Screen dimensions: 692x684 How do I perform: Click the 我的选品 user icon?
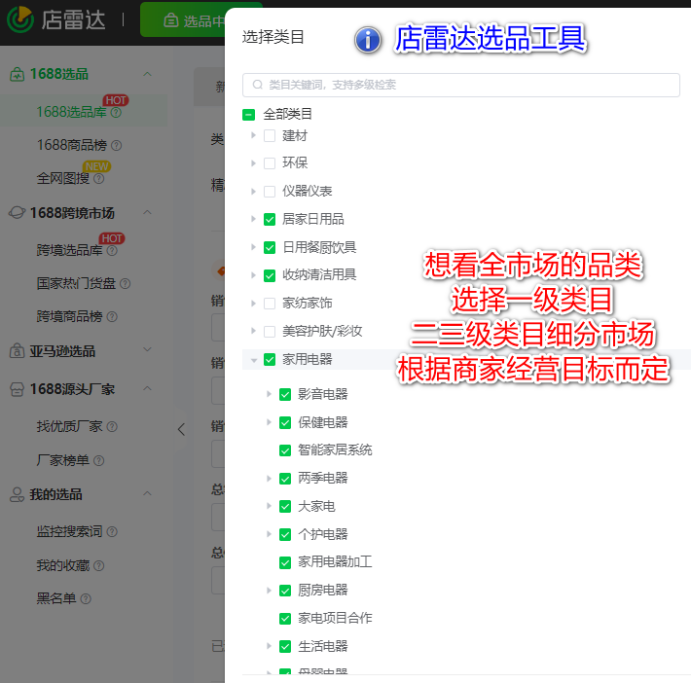pyautogui.click(x=17, y=494)
